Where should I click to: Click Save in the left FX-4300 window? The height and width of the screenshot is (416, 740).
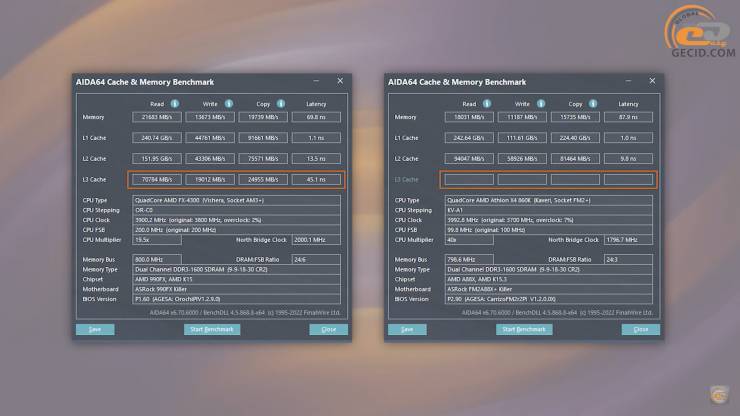(x=95, y=329)
